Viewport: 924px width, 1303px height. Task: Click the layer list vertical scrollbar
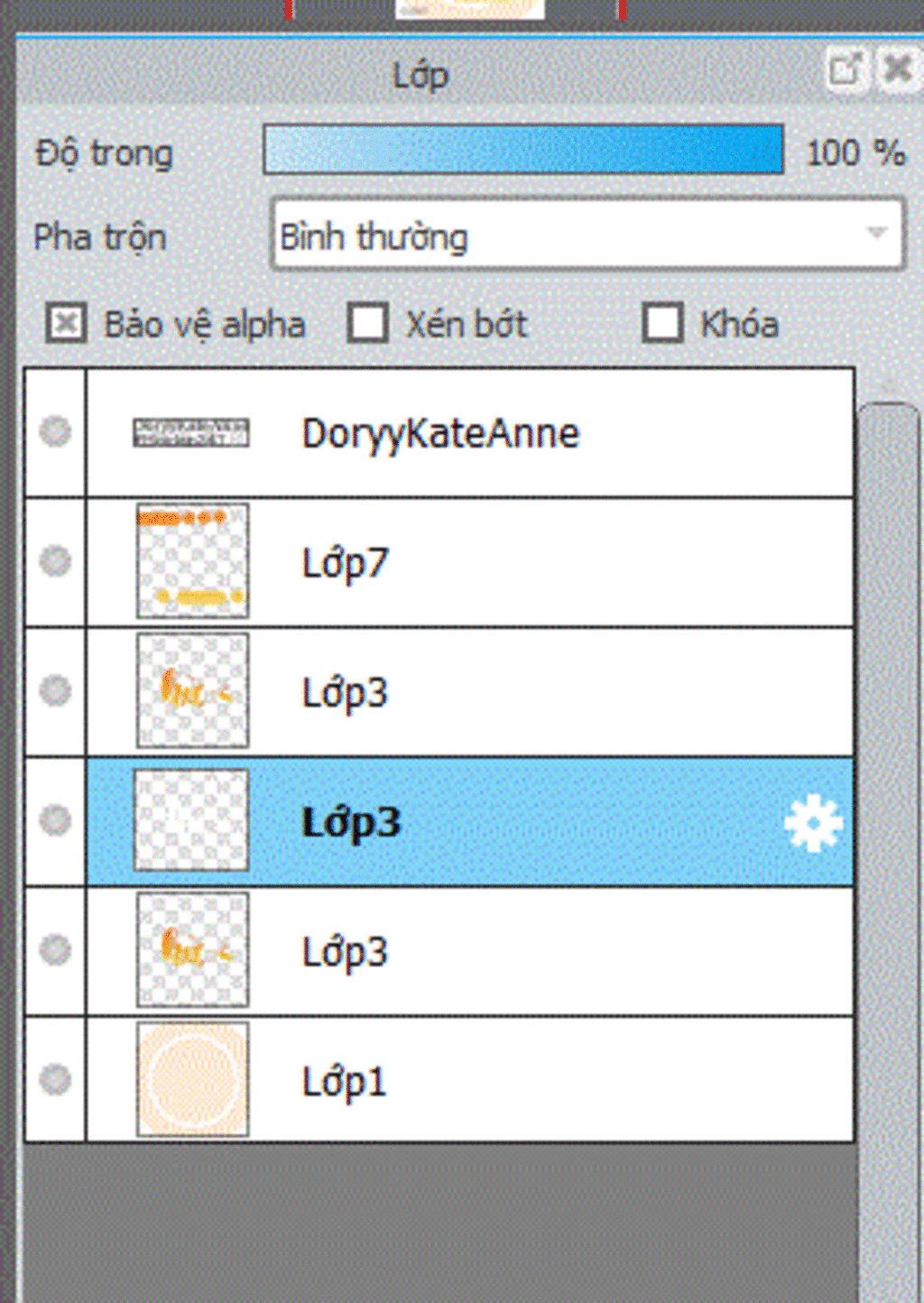coord(889,848)
